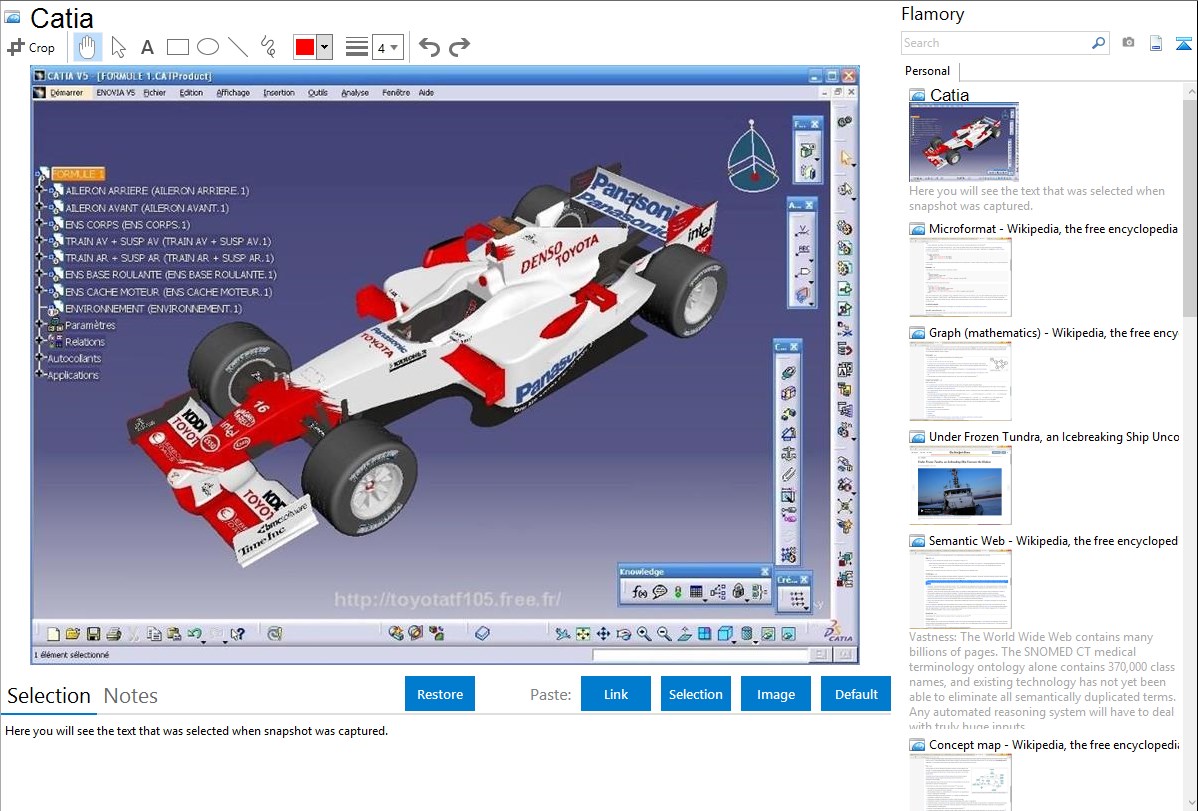
Task: Pick the rectangle drawing tool
Action: coord(177,47)
